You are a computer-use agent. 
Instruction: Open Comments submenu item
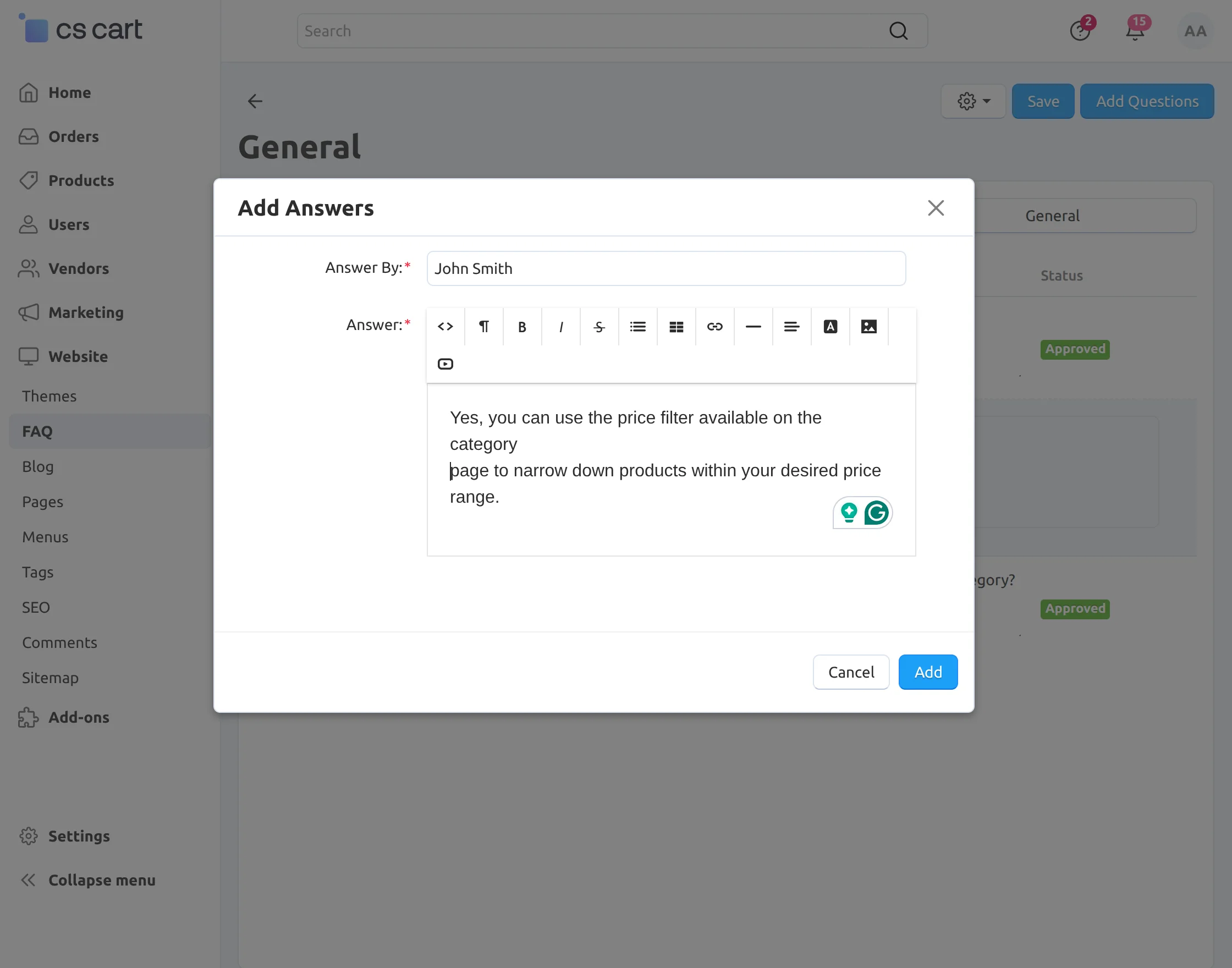59,643
